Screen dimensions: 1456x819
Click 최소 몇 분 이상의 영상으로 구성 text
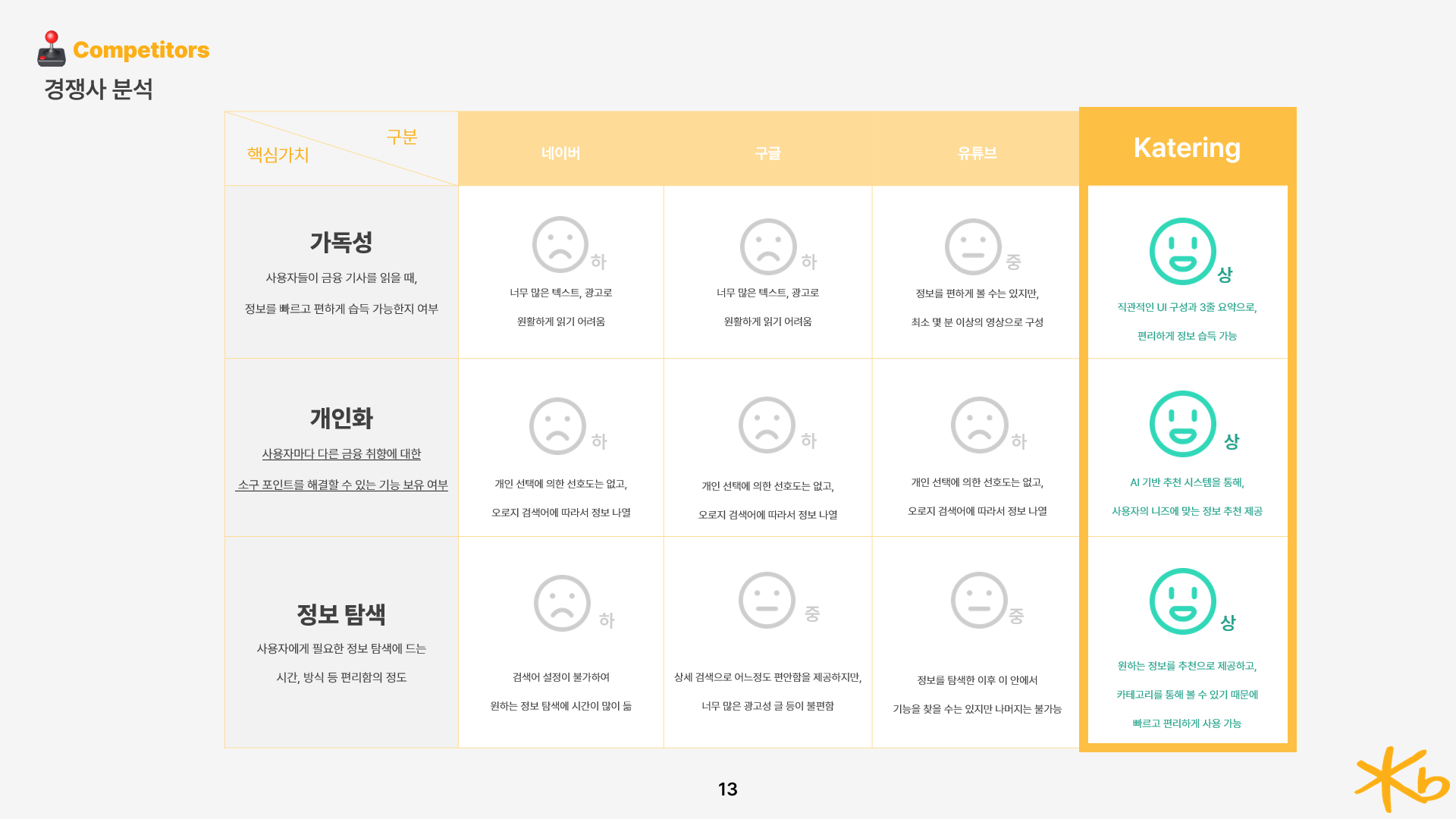pos(977,322)
